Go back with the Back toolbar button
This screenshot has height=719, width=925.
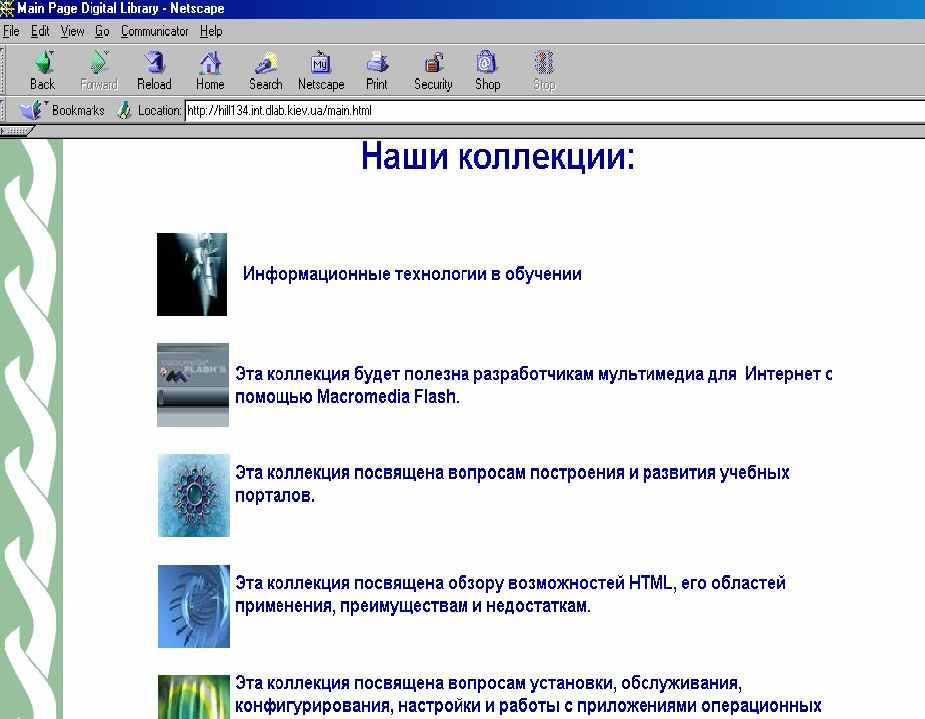tap(42, 70)
